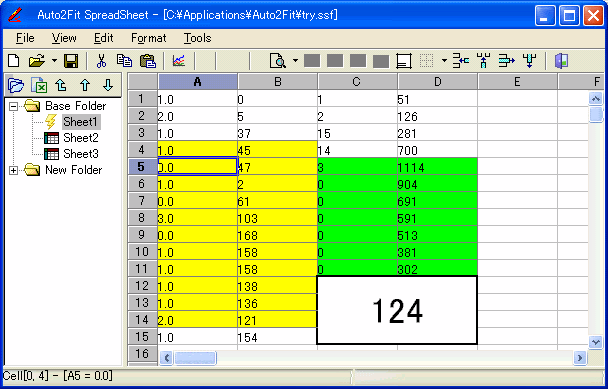The width and height of the screenshot is (608, 389).
Task: Select cell B15 with value 154
Action: (278, 337)
